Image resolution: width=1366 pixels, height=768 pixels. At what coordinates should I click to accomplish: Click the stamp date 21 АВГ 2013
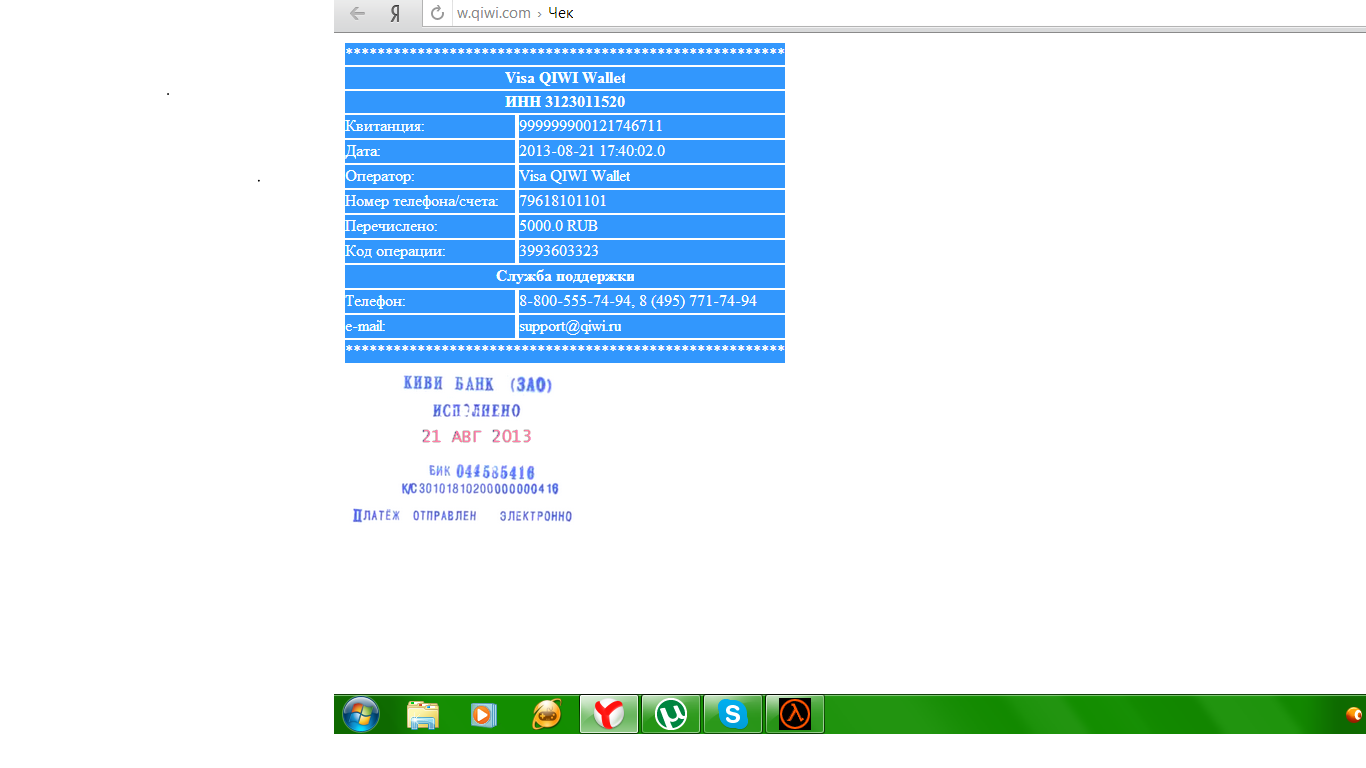point(476,436)
